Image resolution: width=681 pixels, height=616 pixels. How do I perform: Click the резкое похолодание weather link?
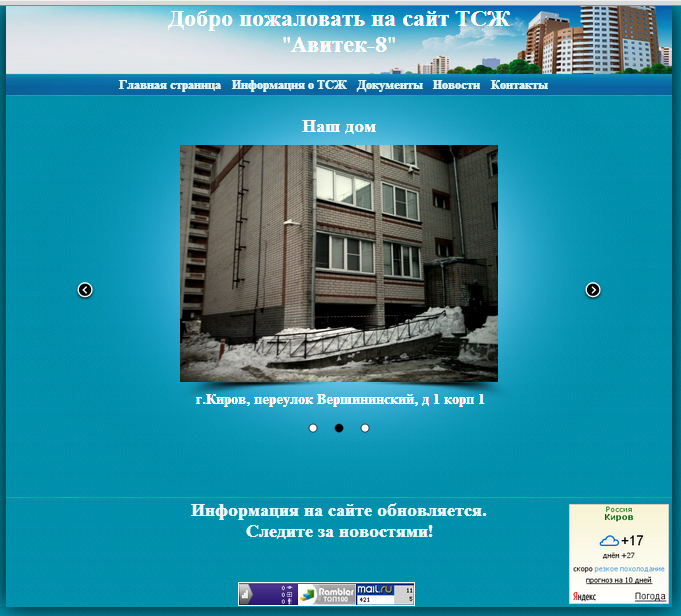[629, 569]
